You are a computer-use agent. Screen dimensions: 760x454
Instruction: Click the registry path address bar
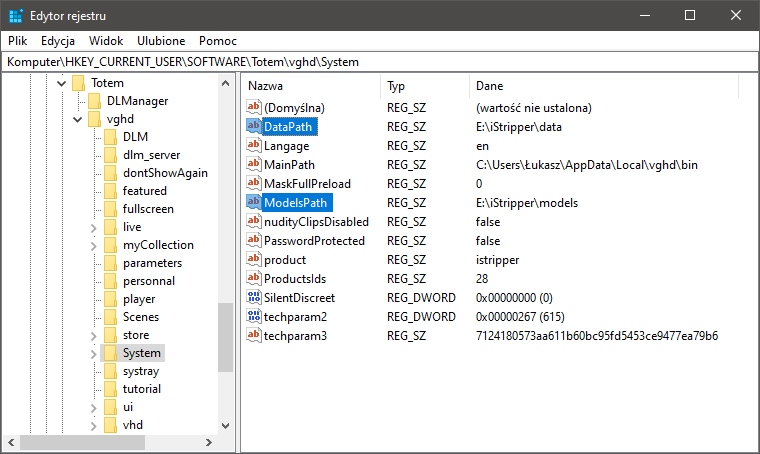[x=380, y=62]
